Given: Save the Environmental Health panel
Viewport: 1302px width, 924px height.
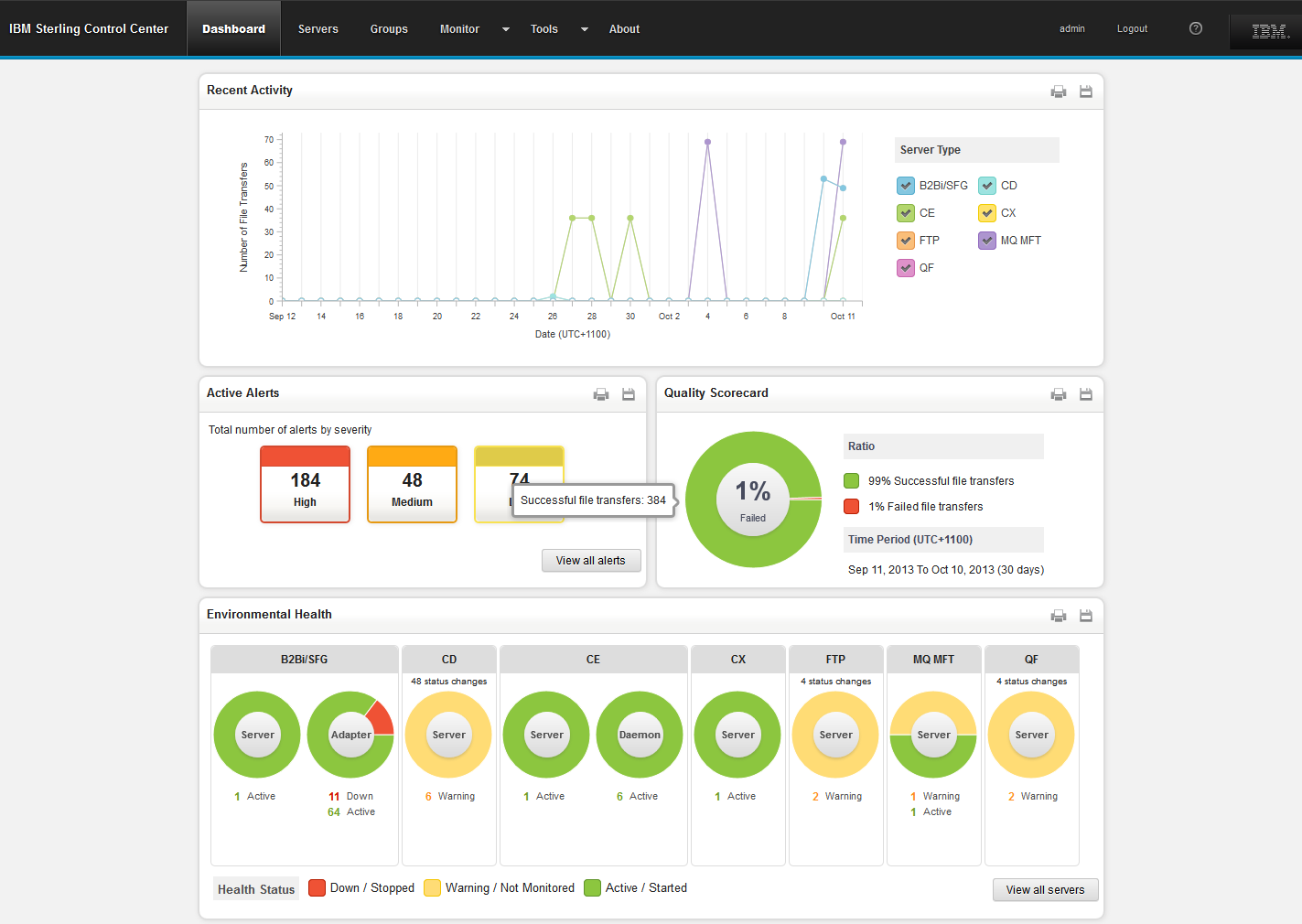Looking at the screenshot, I should 1086,616.
